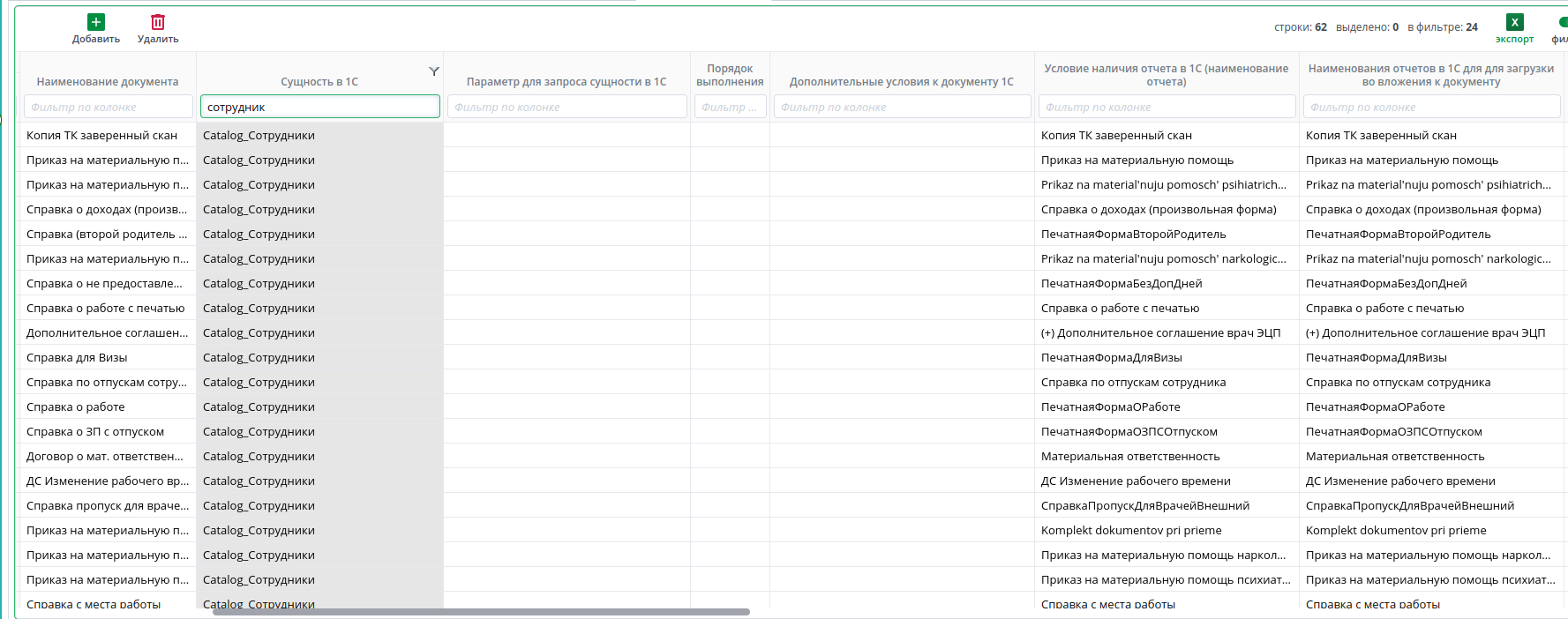Click Prikaz na material'nuju pomosch' narkologic... in attachments column
The width and height of the screenshot is (1568, 619).
1429,258
